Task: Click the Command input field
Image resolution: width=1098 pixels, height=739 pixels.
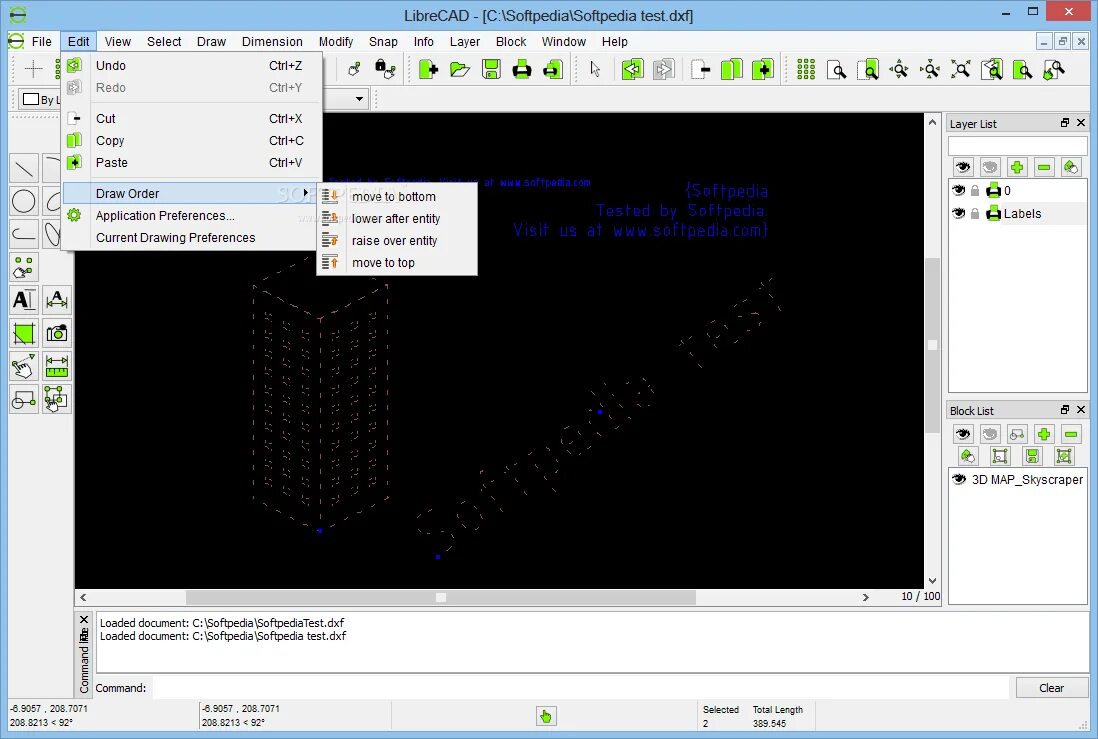Action: [580, 688]
